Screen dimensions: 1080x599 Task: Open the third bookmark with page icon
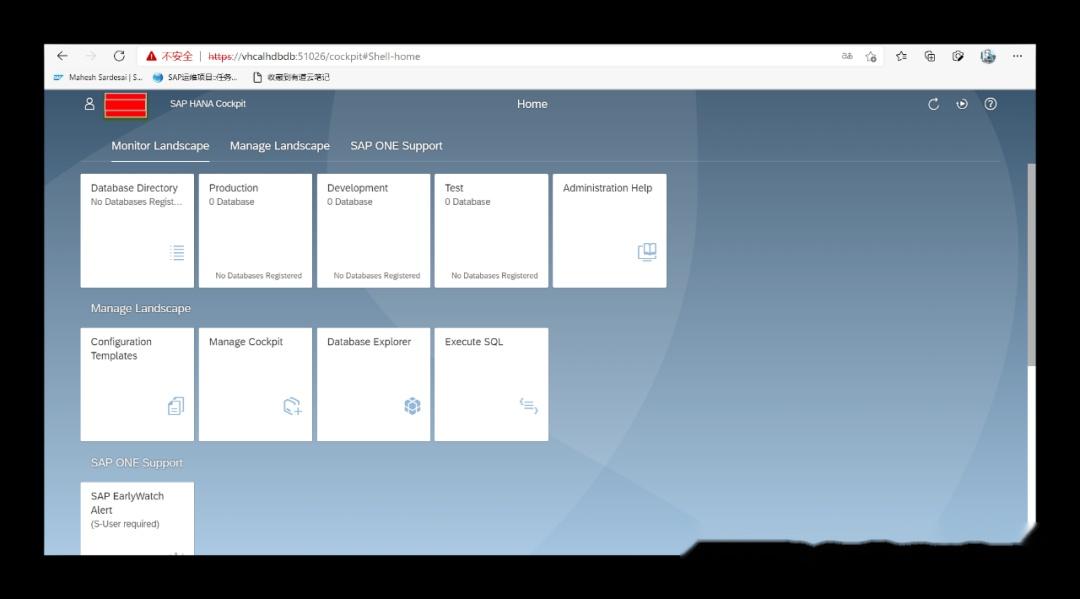291,77
